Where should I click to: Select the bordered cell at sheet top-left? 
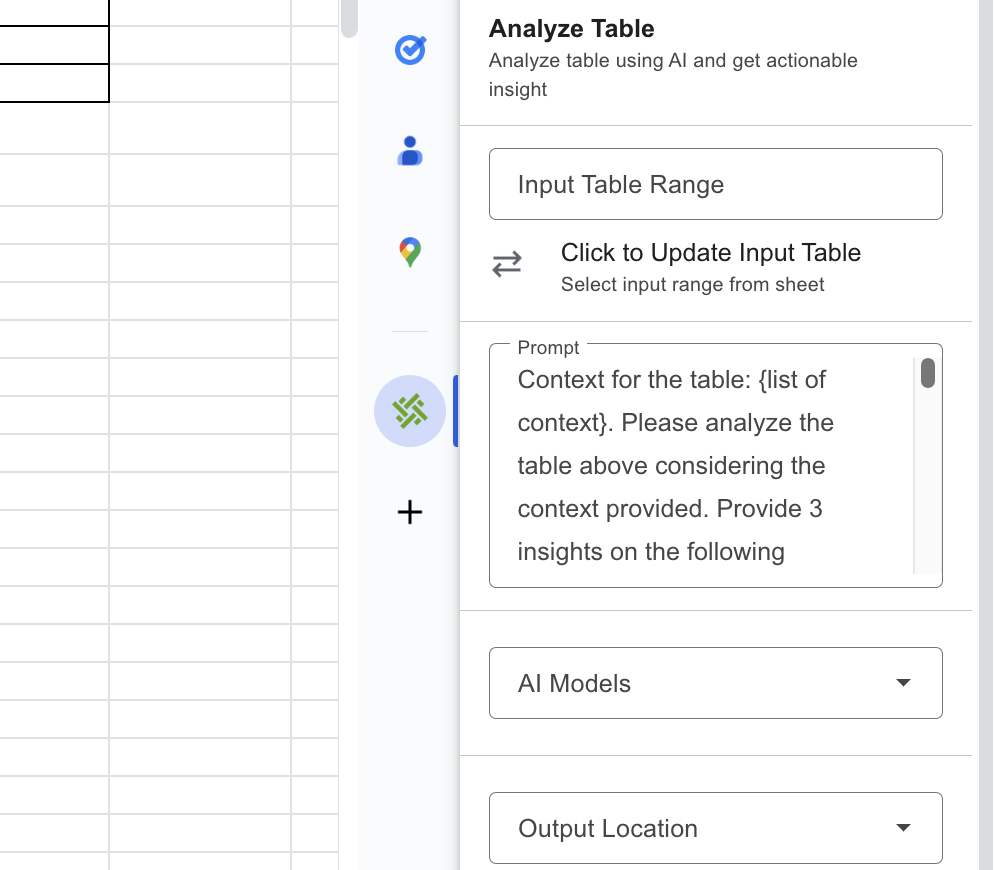pos(54,45)
